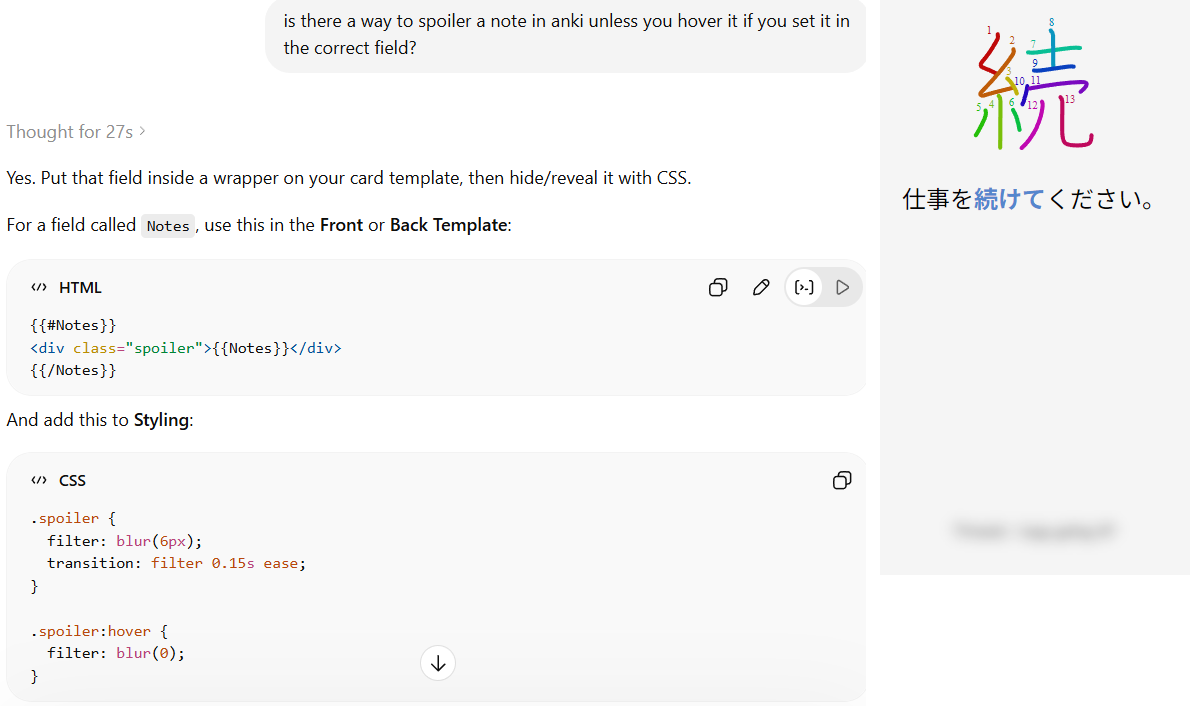Image resolution: width=1190 pixels, height=706 pixels.
Task: Copy the HTML code block
Action: [x=718, y=288]
